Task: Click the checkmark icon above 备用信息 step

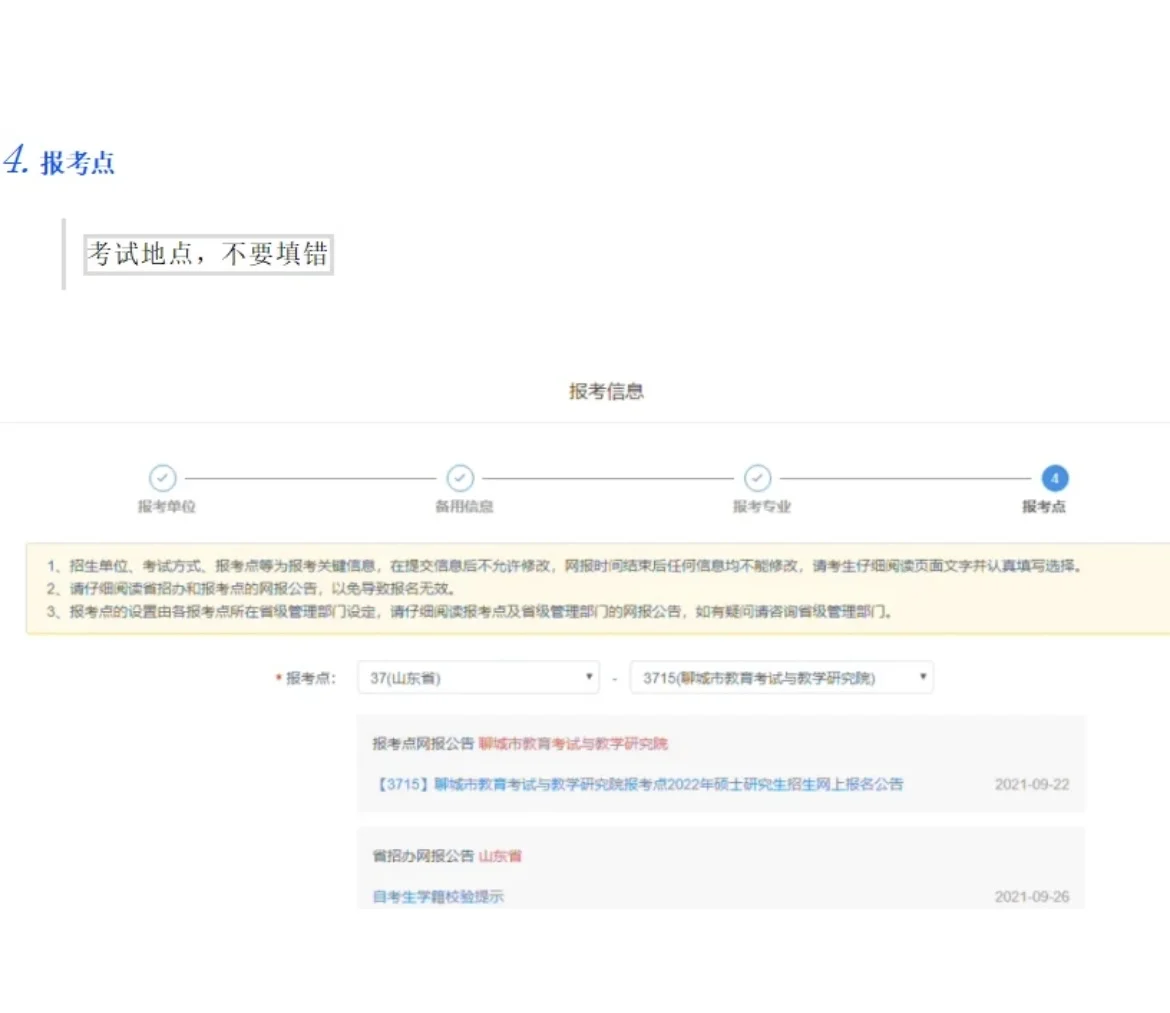Action: tap(460, 480)
